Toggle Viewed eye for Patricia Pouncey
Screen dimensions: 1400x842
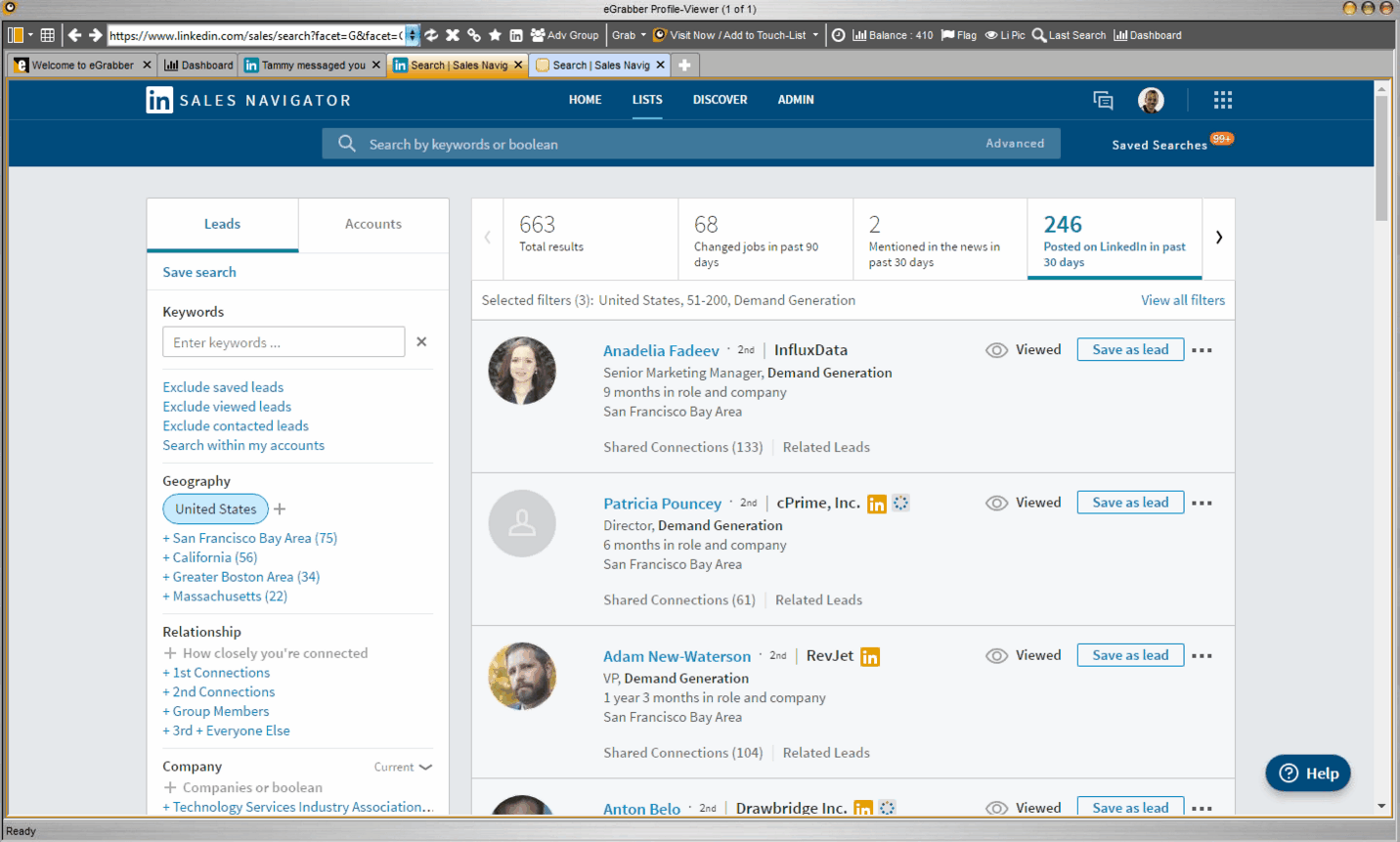tap(996, 503)
